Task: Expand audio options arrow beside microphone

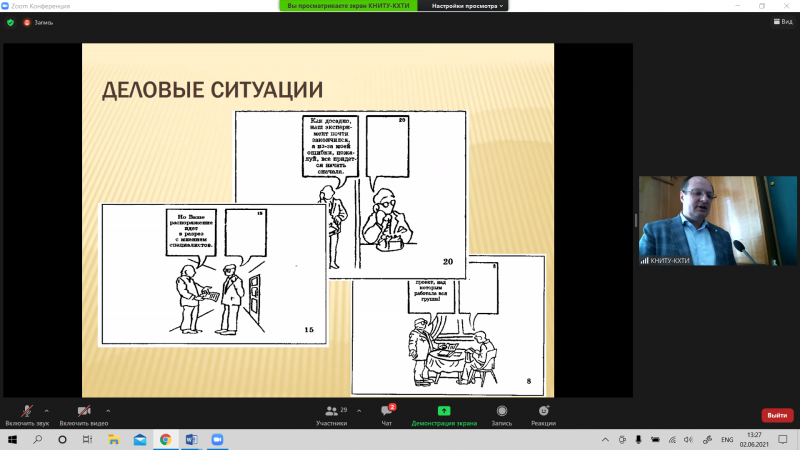Action: tap(47, 410)
